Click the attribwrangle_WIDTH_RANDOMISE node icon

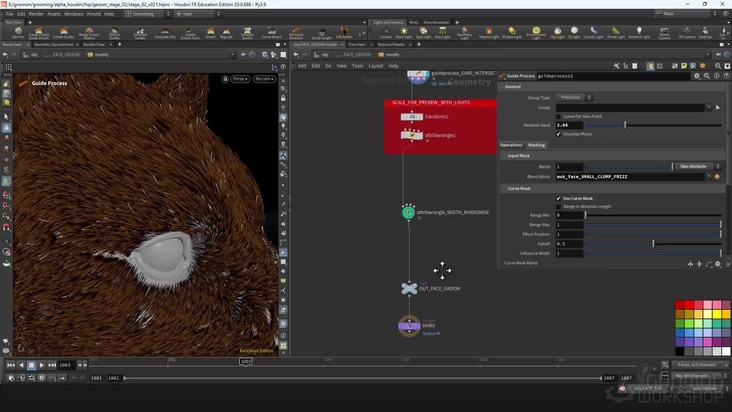[408, 212]
